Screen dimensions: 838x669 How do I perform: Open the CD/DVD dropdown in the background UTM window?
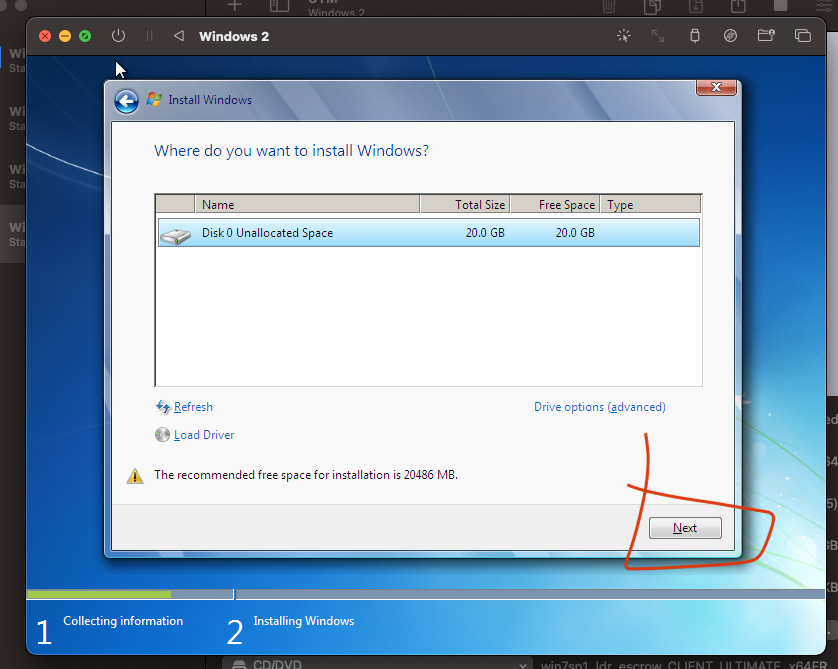(378, 664)
